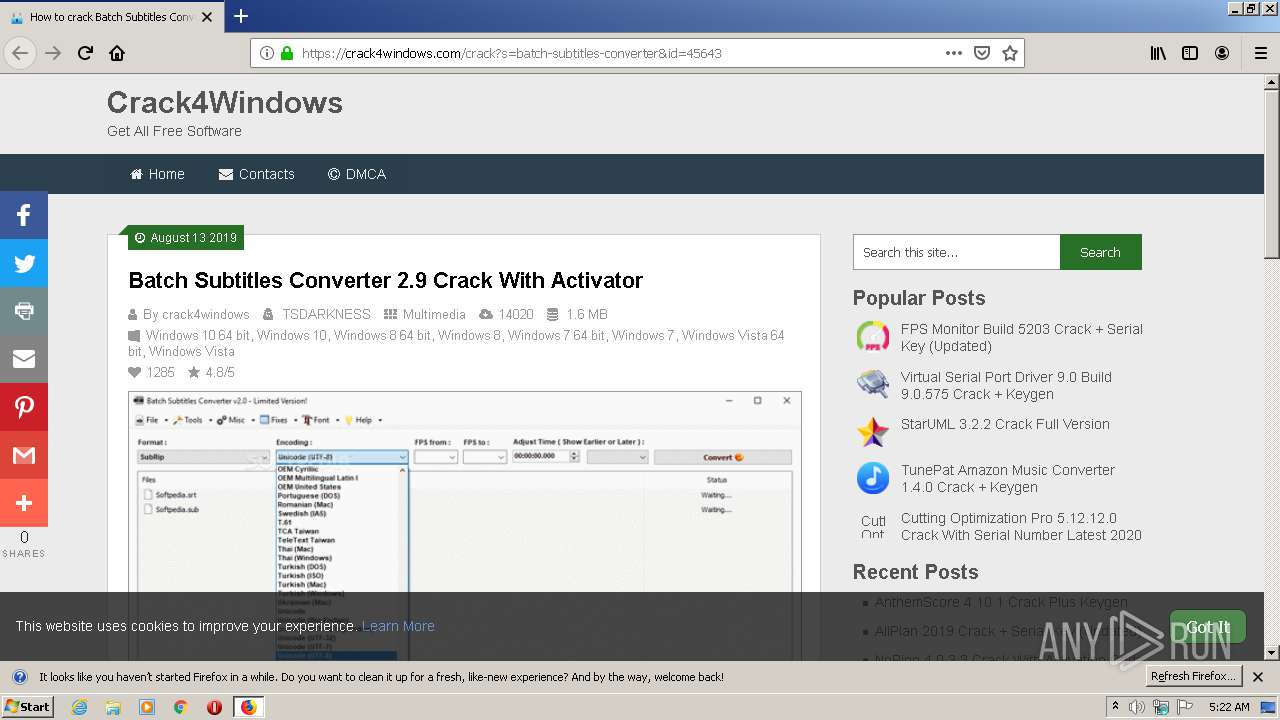Open the Library bookmarks icon

pyautogui.click(x=1158, y=53)
